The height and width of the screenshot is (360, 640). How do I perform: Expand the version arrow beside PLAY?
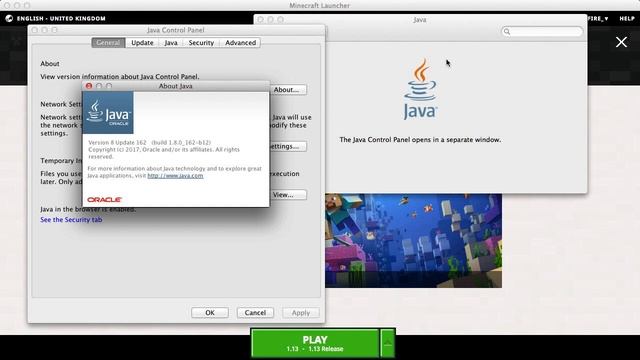pos(388,343)
